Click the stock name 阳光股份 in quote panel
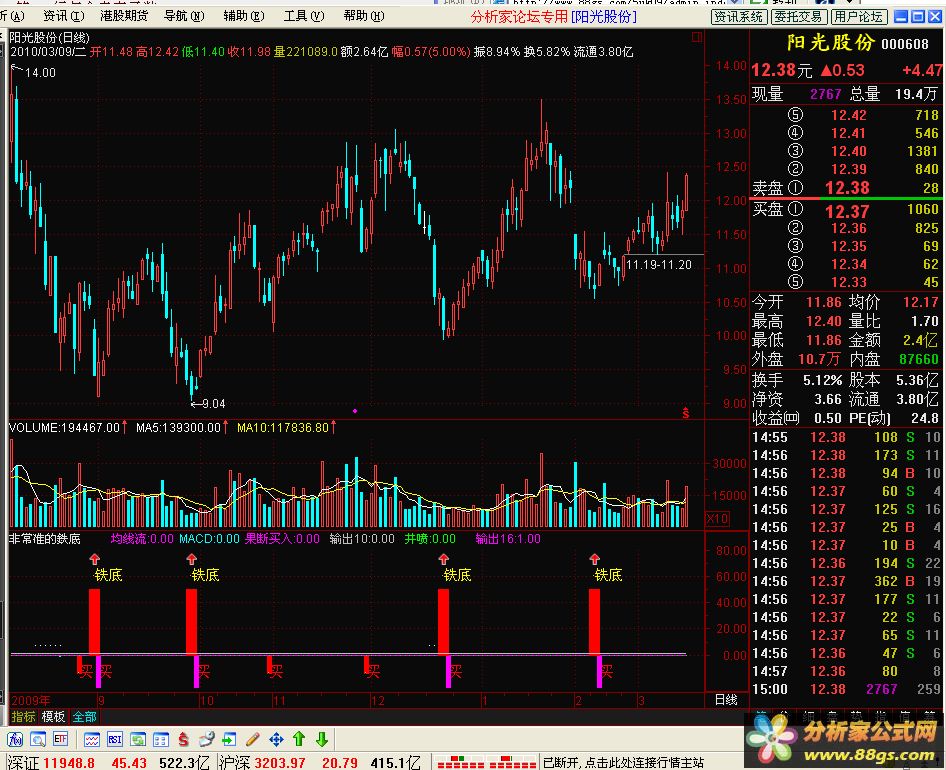The width and height of the screenshot is (946, 770). [830, 43]
